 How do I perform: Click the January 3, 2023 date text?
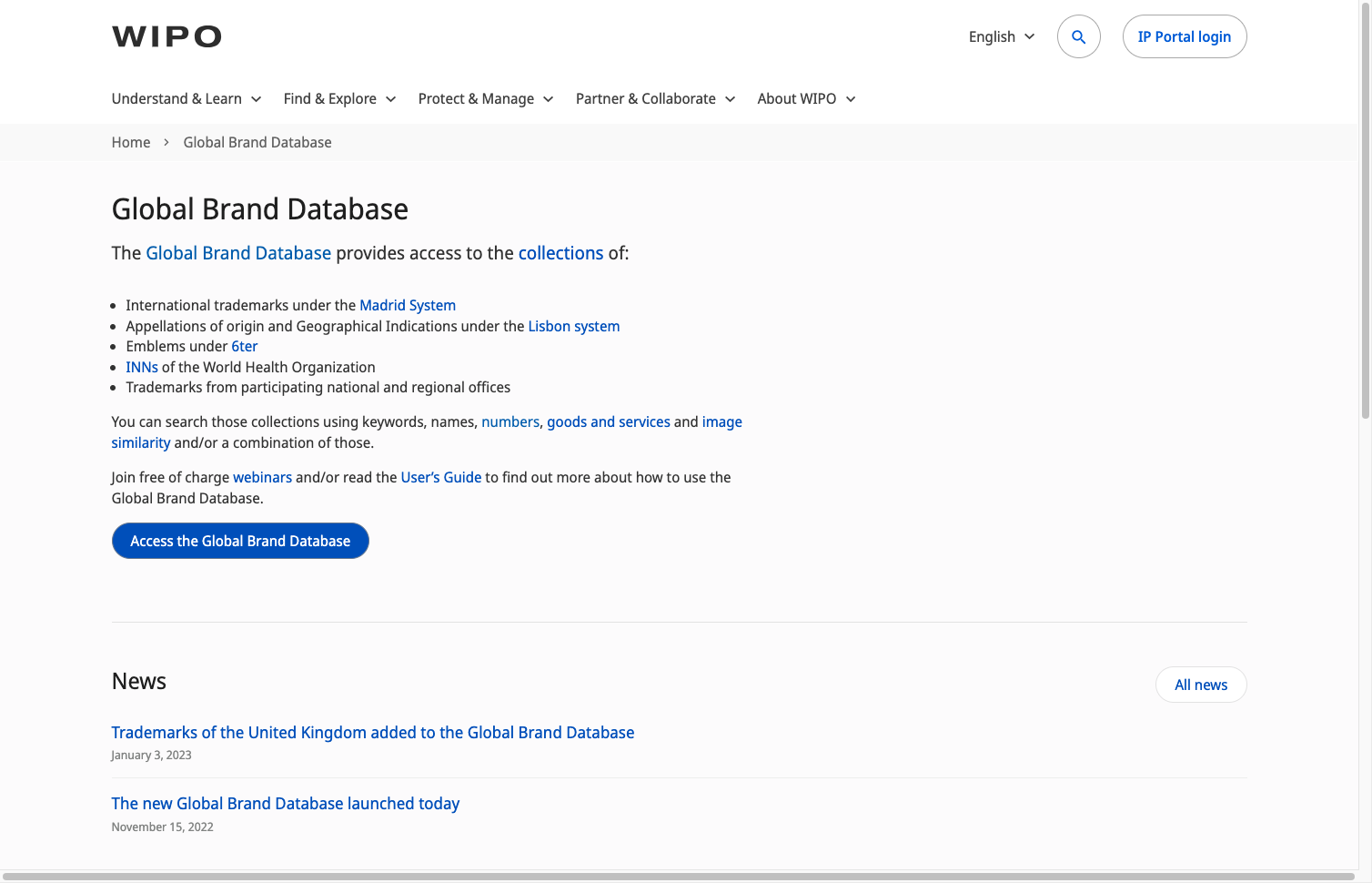click(x=151, y=755)
